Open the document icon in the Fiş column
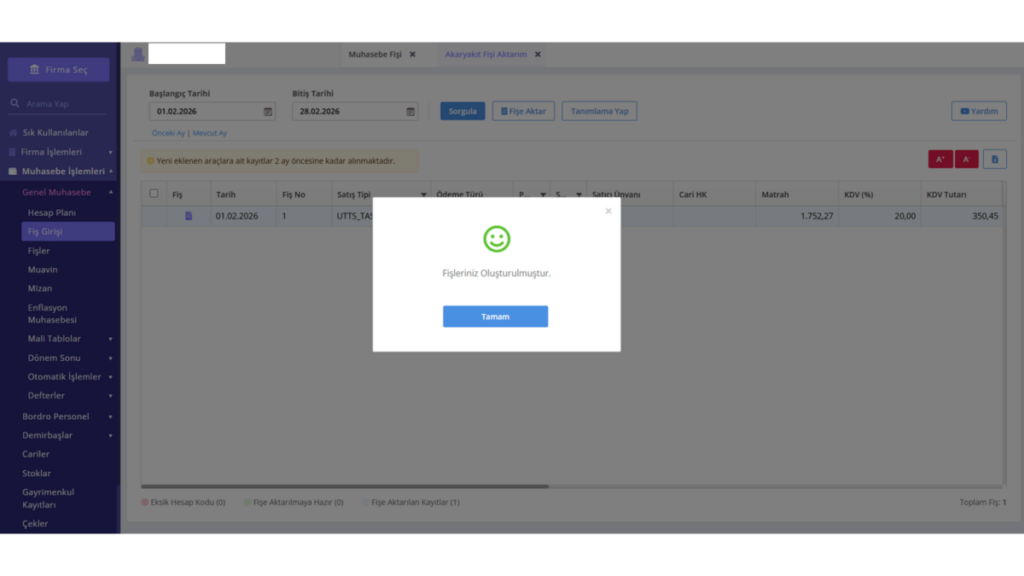The width and height of the screenshot is (1024, 576). tap(188, 216)
